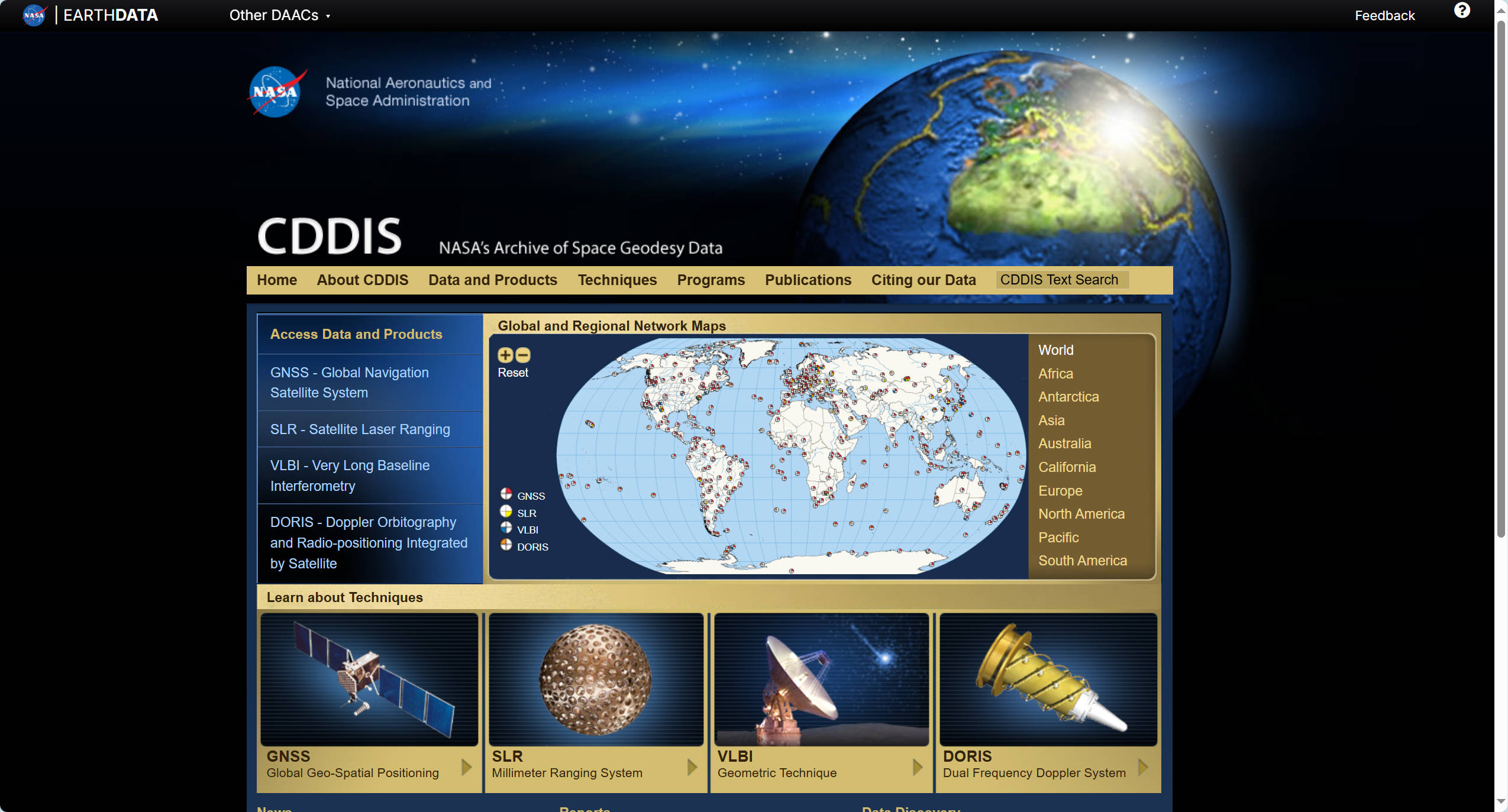Click the large NASA meatball logo
Viewport: 1508px width, 812px height.
click(x=276, y=92)
